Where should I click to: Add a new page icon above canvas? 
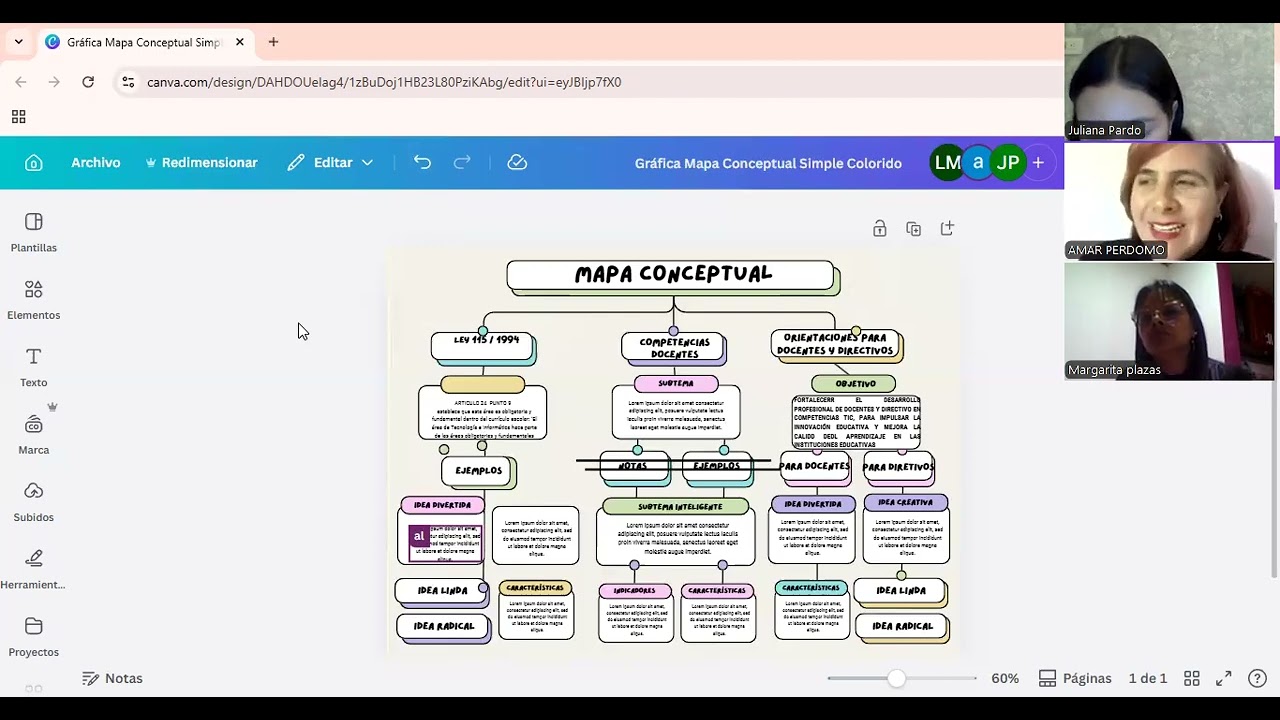coord(947,229)
